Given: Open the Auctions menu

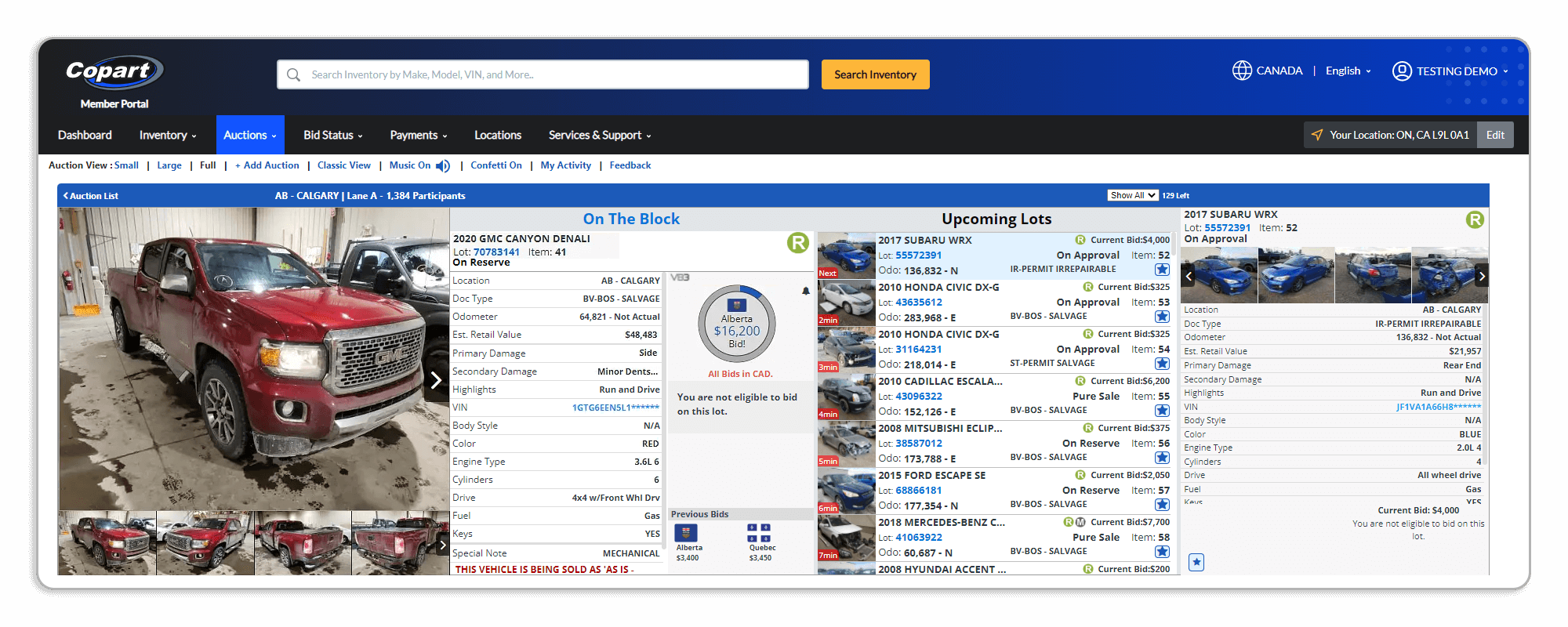Looking at the screenshot, I should click(x=250, y=135).
